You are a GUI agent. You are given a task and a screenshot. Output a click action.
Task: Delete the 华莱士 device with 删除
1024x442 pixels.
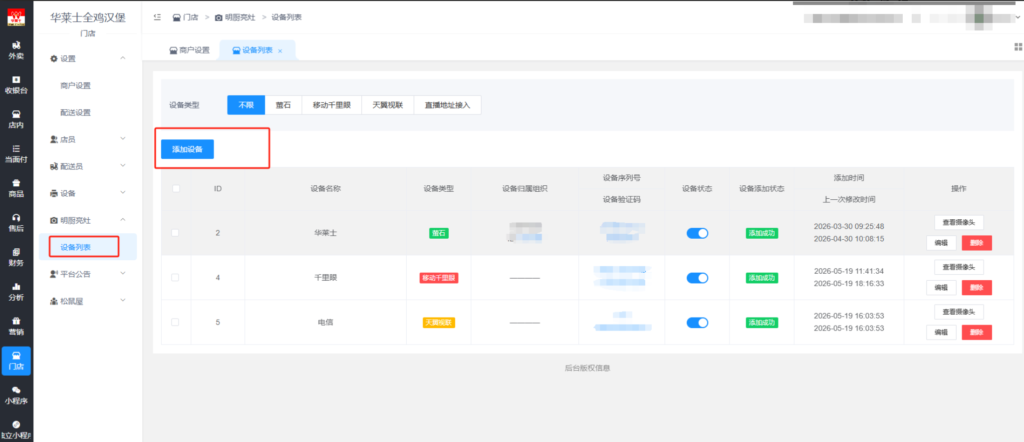976,244
